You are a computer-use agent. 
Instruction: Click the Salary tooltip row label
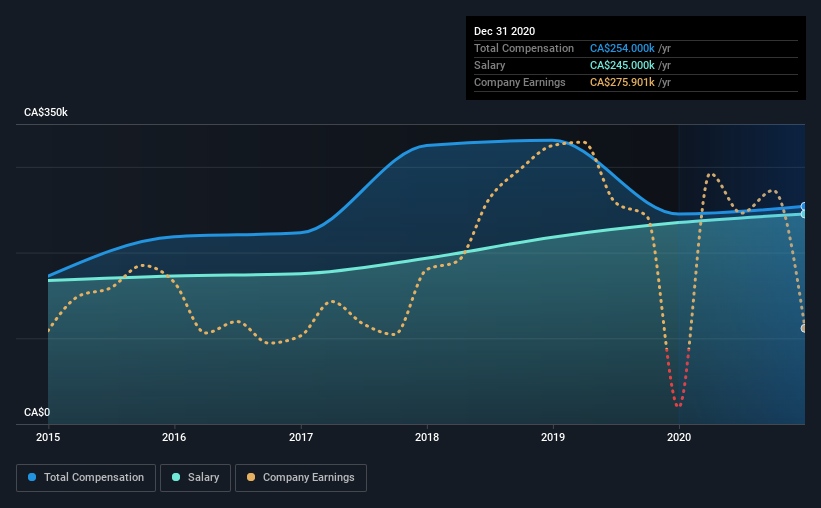[490, 65]
